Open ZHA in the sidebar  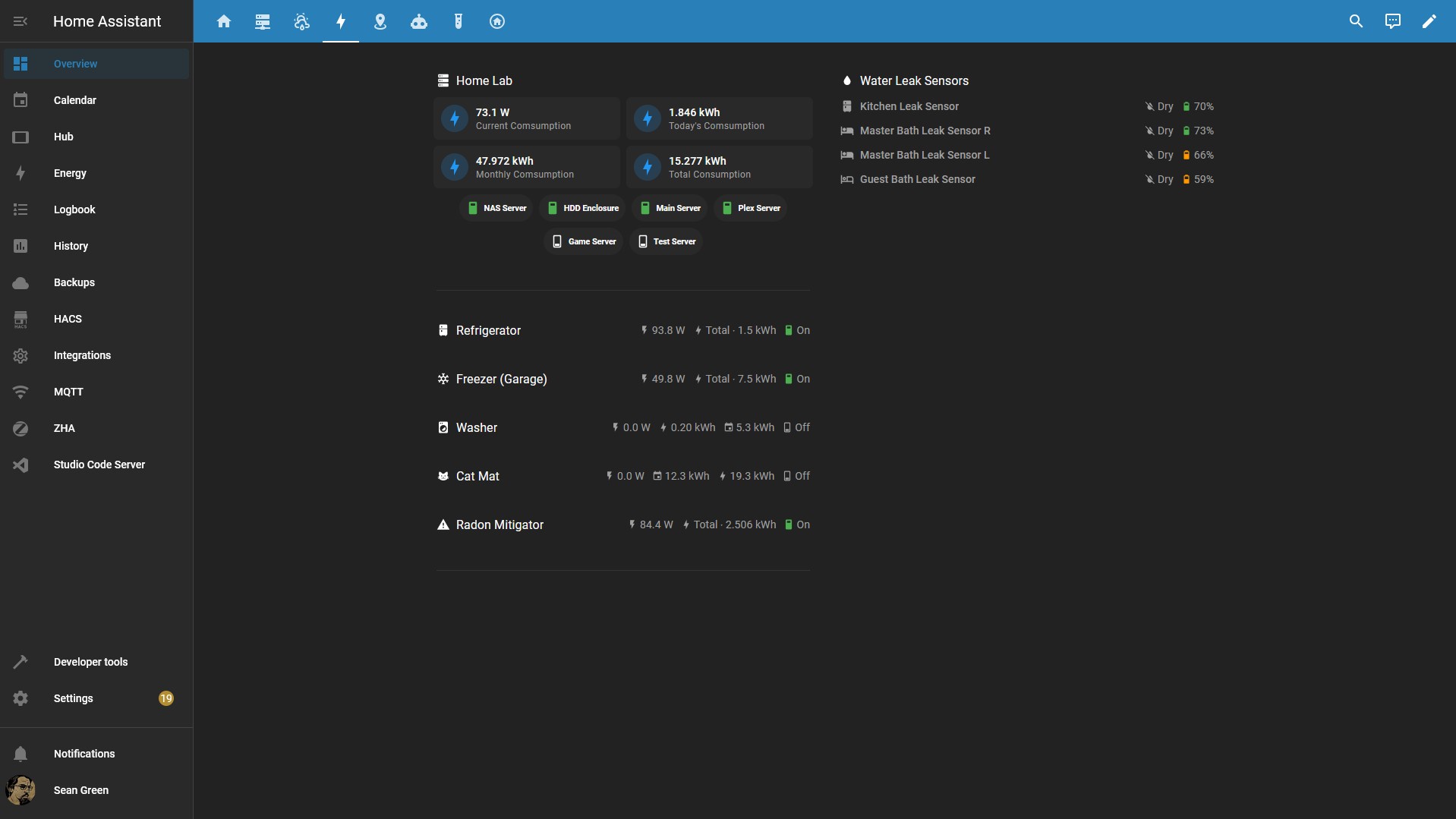96,428
